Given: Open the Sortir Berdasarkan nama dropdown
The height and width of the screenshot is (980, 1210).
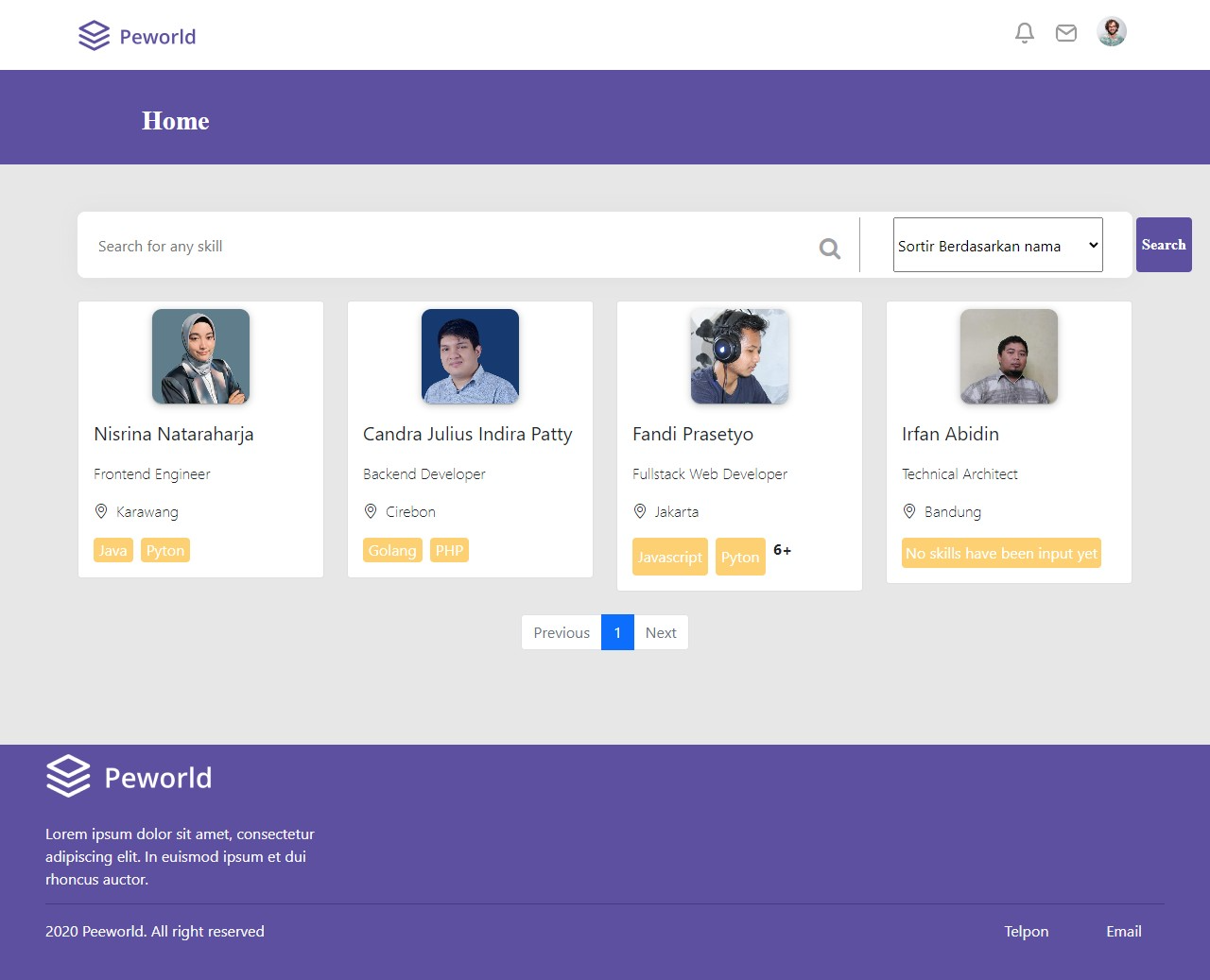Looking at the screenshot, I should [x=997, y=245].
